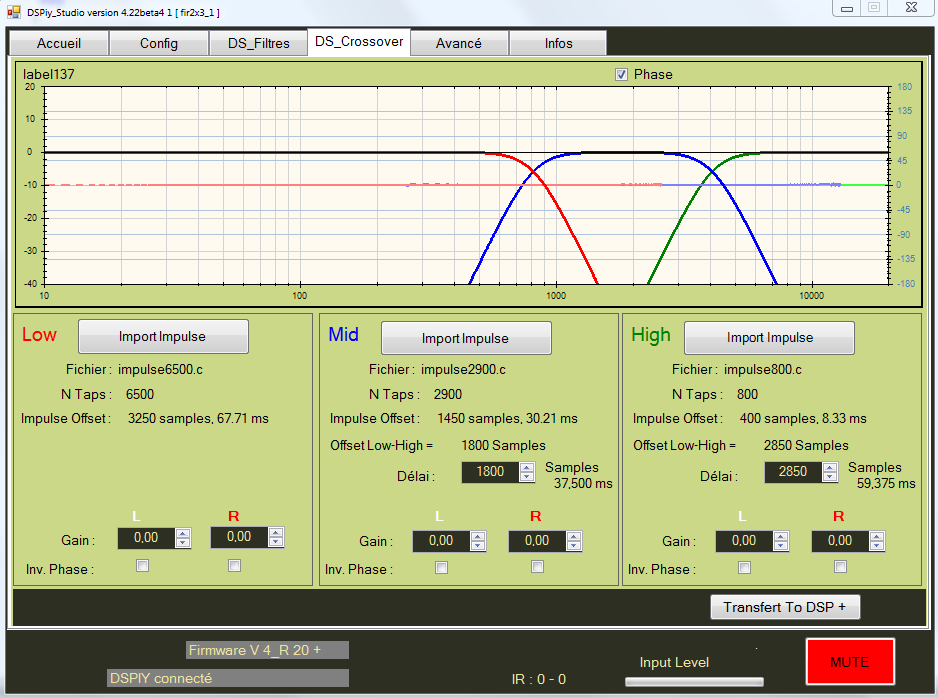Image resolution: width=938 pixels, height=698 pixels.
Task: Click the Input Level meter bar
Action: tap(693, 682)
